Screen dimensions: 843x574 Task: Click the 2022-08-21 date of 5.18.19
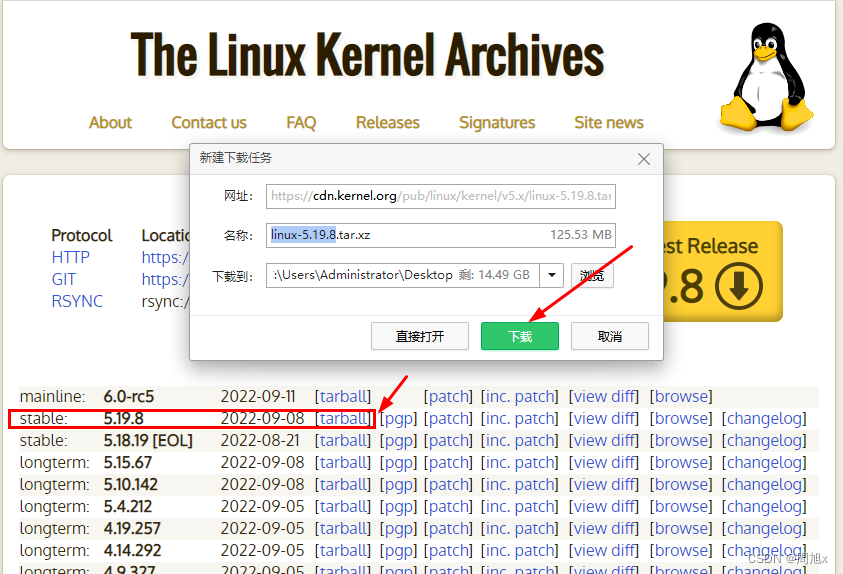[x=260, y=441]
